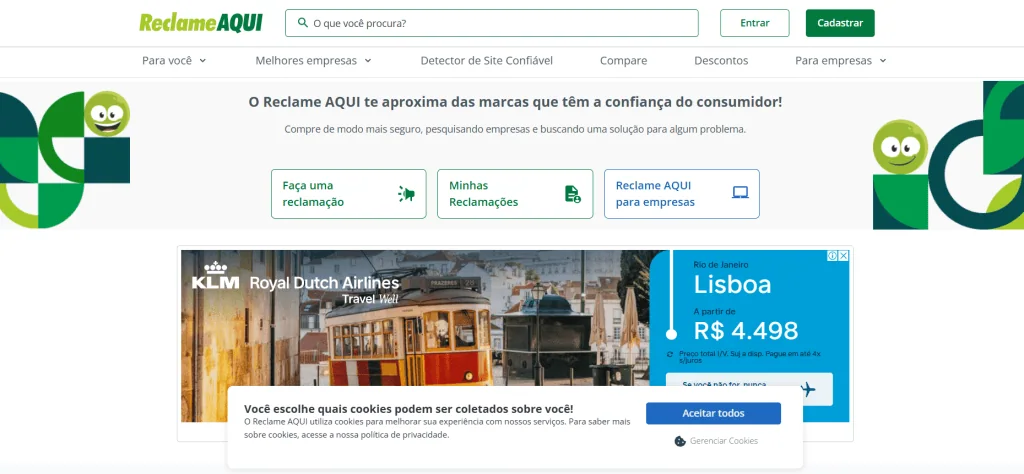Close the KLM ad with the X icon

click(843, 256)
